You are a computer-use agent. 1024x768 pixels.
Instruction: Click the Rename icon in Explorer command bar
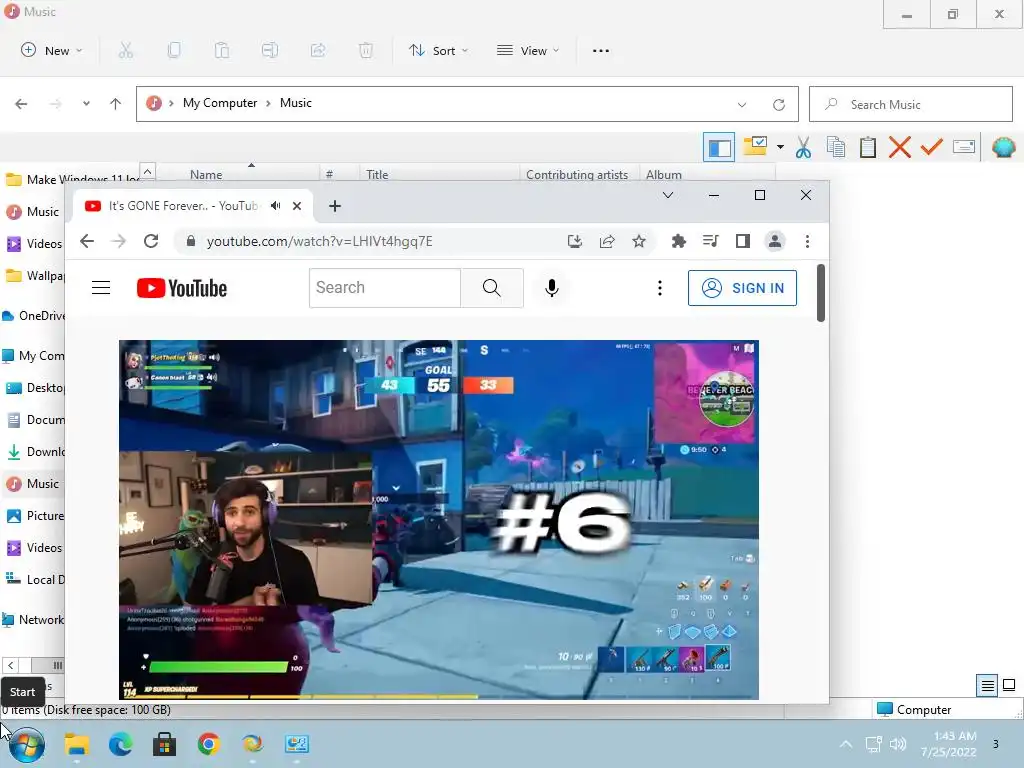pyautogui.click(x=270, y=50)
